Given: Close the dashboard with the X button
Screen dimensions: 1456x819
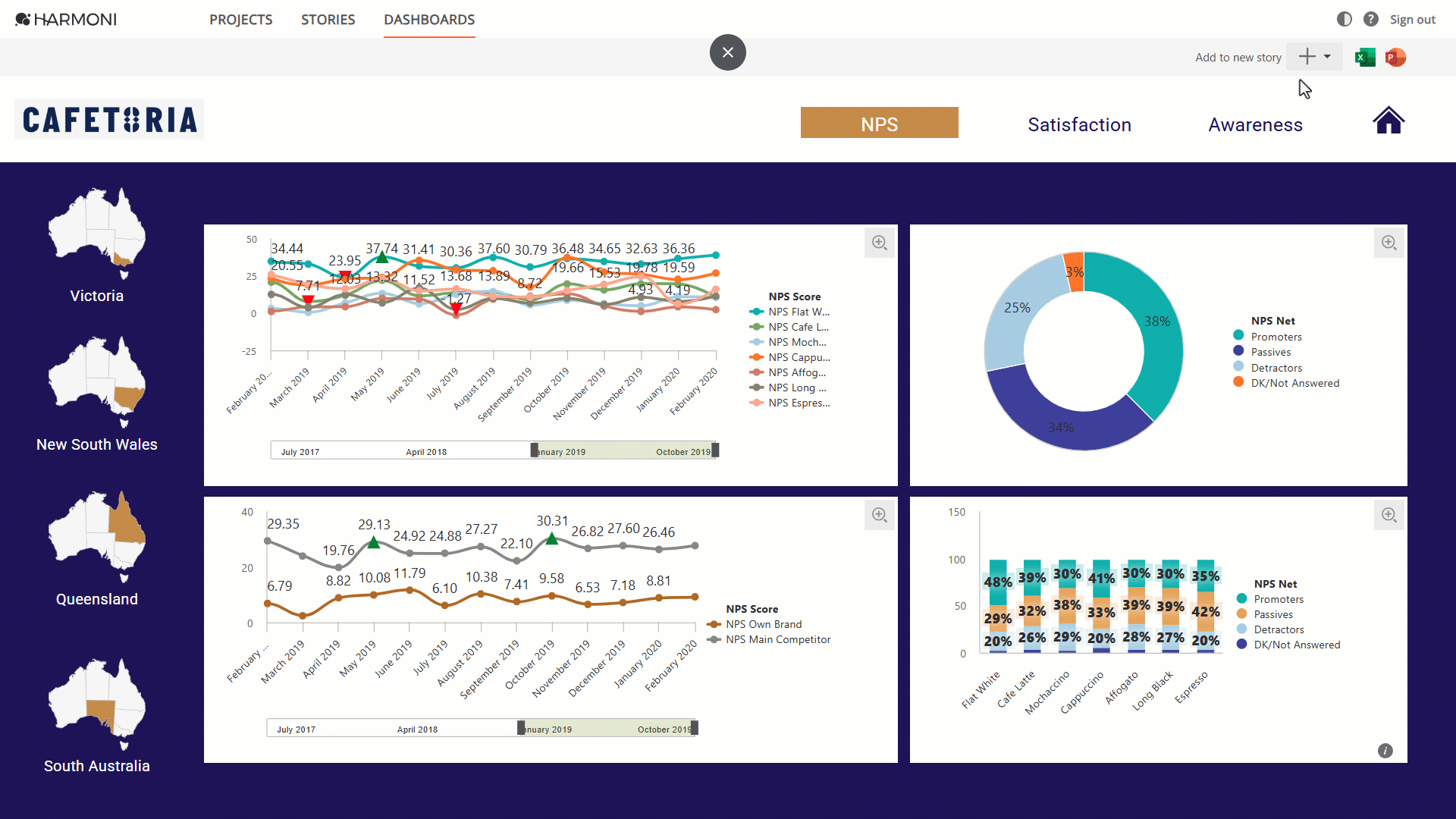Looking at the screenshot, I should click(727, 52).
